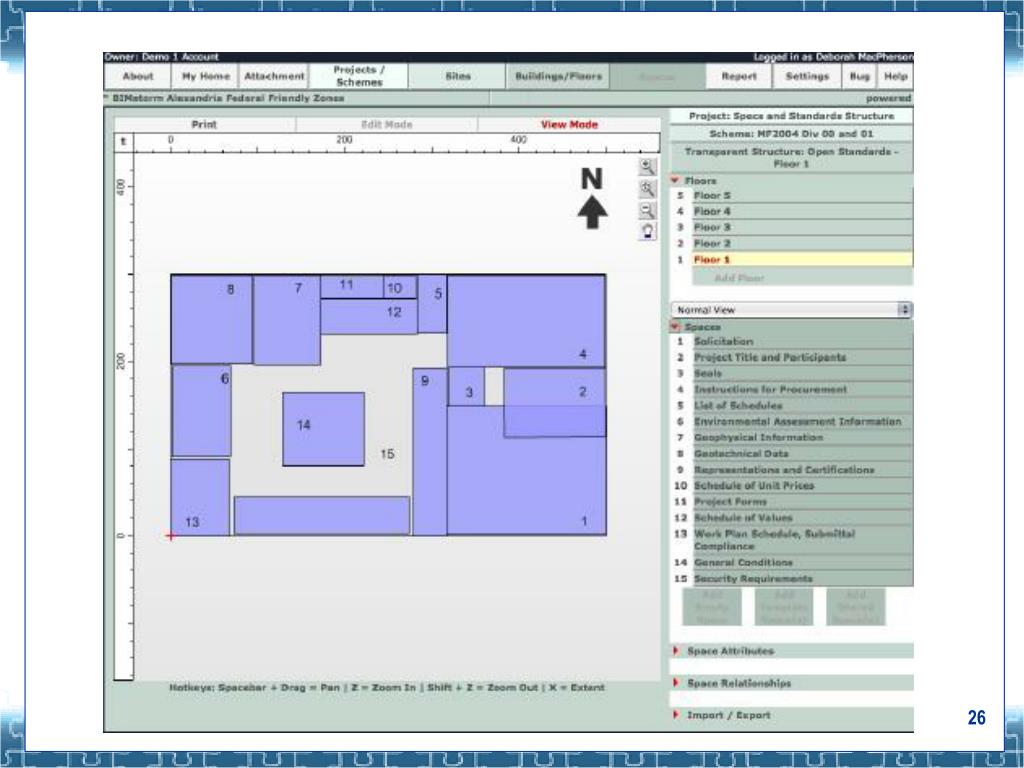Select Floor 2 in the floors list

802,243
